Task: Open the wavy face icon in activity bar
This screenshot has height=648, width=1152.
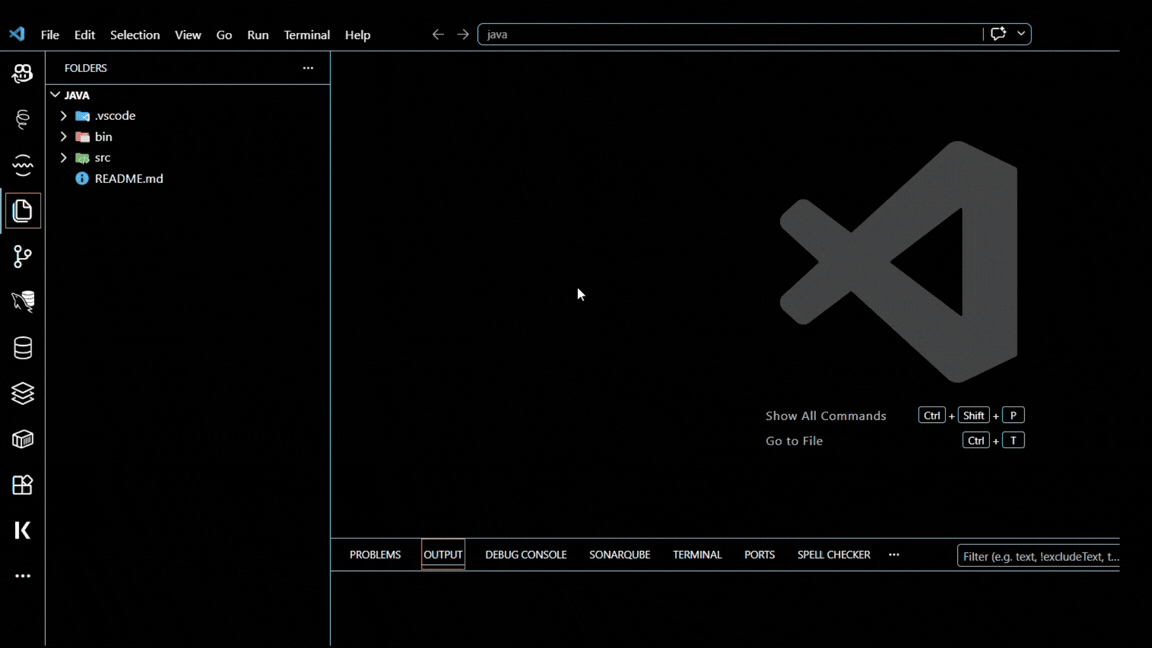Action: coord(22,165)
